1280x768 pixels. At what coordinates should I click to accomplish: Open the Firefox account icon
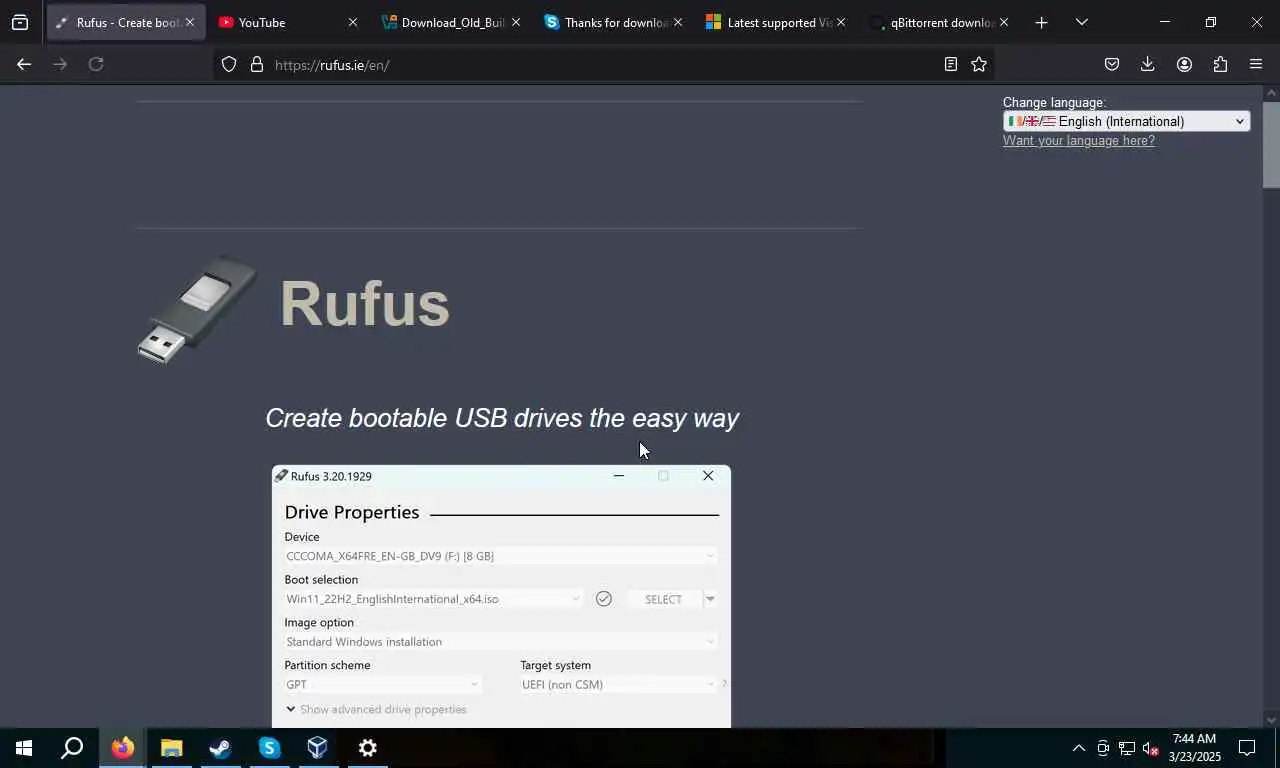(1184, 64)
